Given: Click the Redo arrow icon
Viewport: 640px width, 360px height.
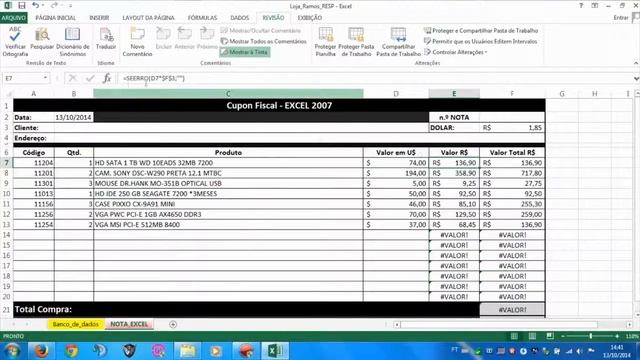Looking at the screenshot, I should [54, 5].
